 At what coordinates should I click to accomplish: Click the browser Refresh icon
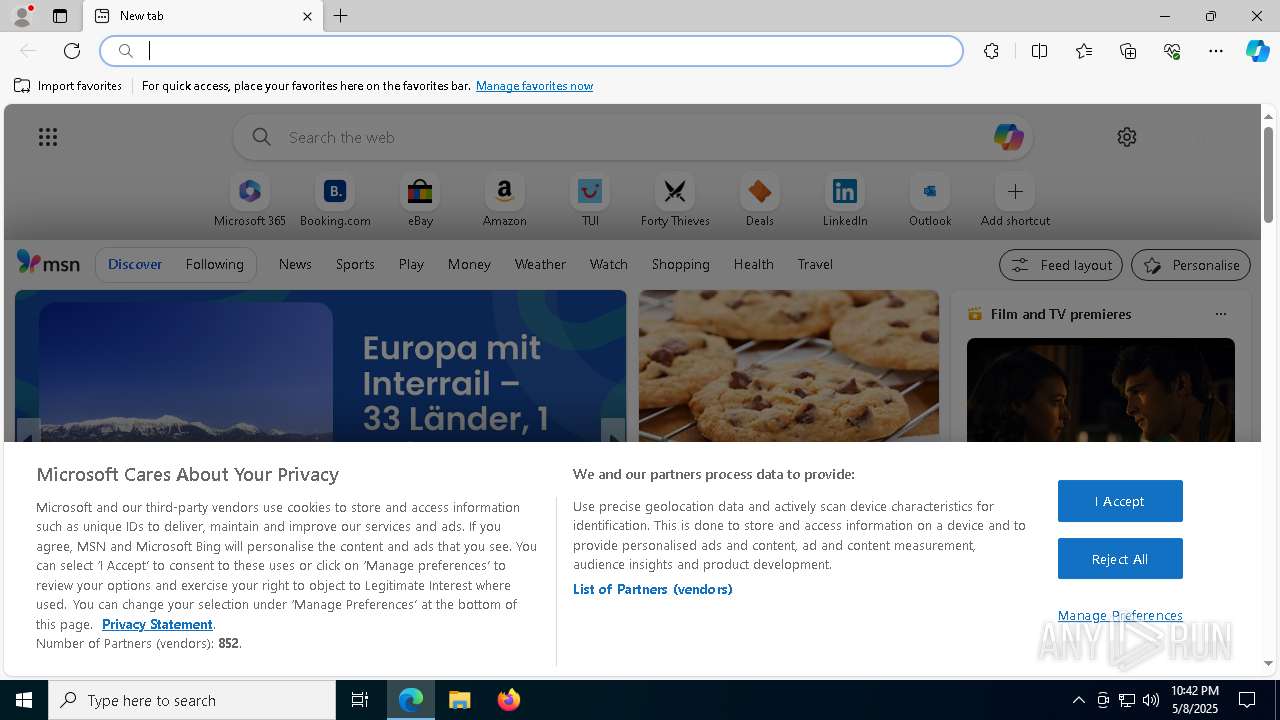point(72,51)
